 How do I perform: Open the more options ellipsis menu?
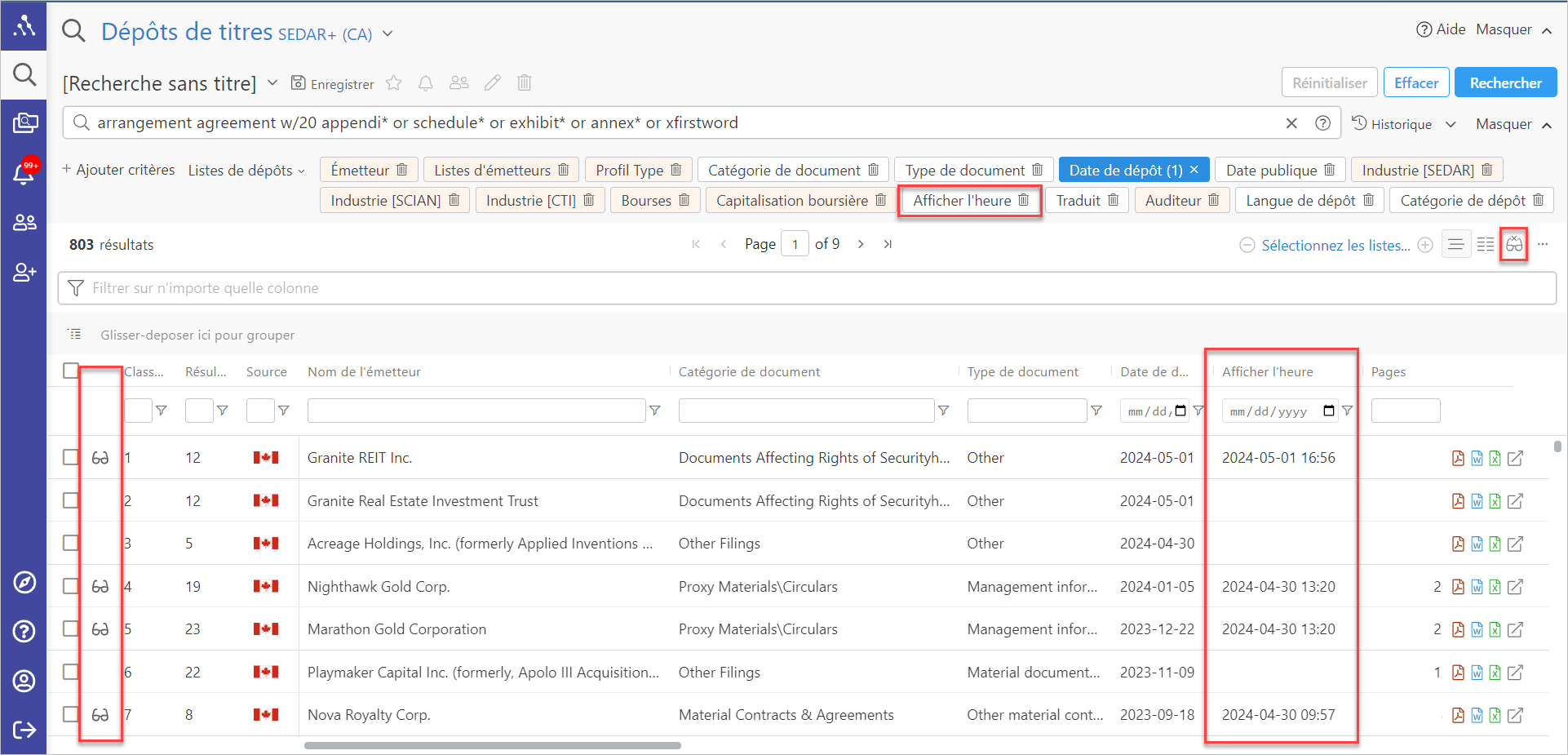[1543, 244]
